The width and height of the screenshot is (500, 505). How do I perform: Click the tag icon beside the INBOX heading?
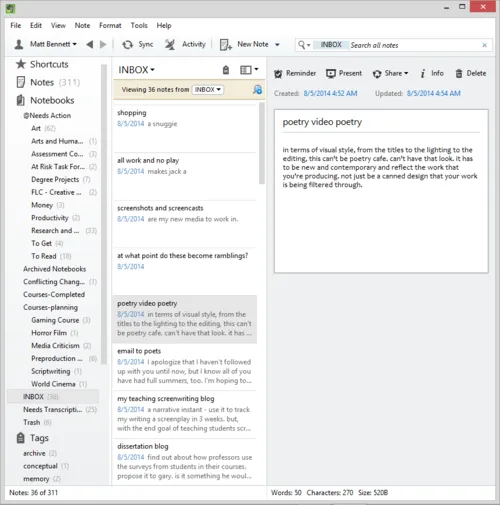226,70
